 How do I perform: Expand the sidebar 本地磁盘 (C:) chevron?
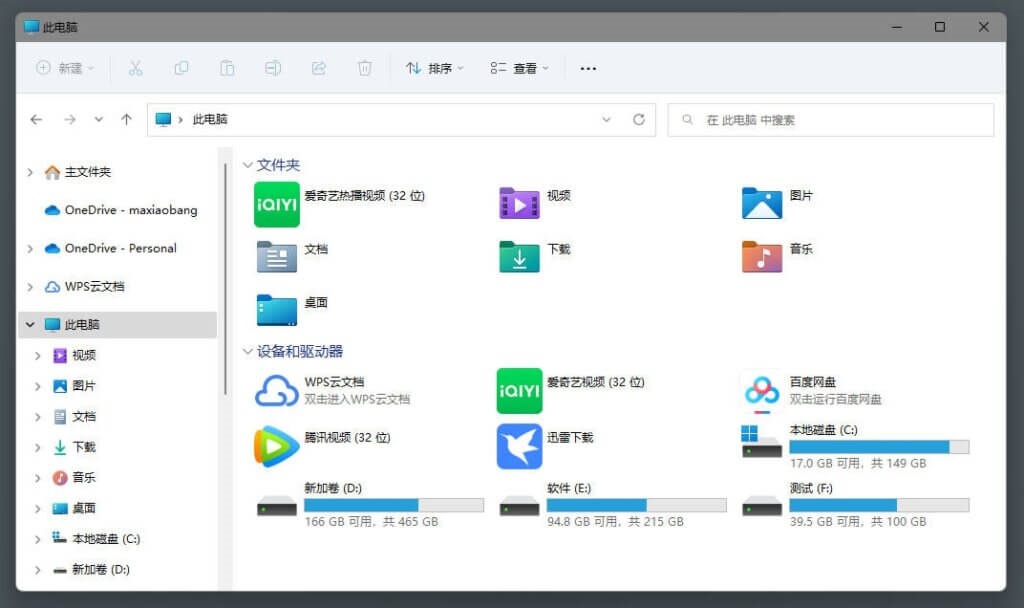[x=38, y=539]
